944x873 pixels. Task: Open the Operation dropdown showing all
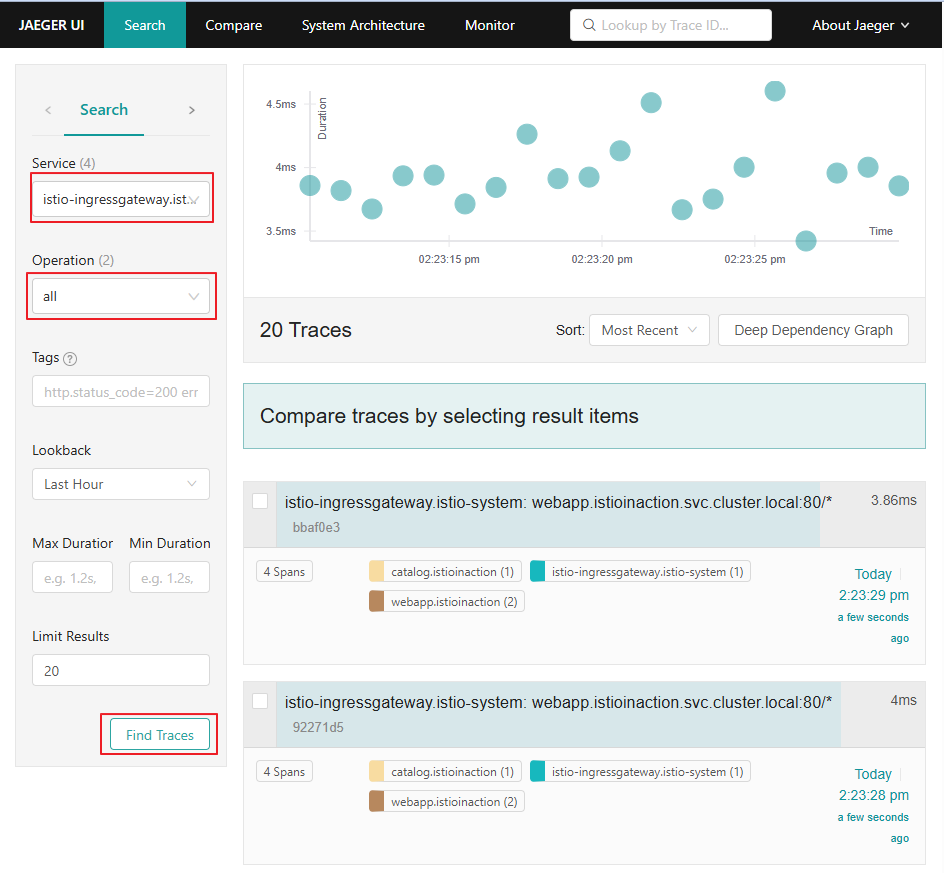(121, 296)
